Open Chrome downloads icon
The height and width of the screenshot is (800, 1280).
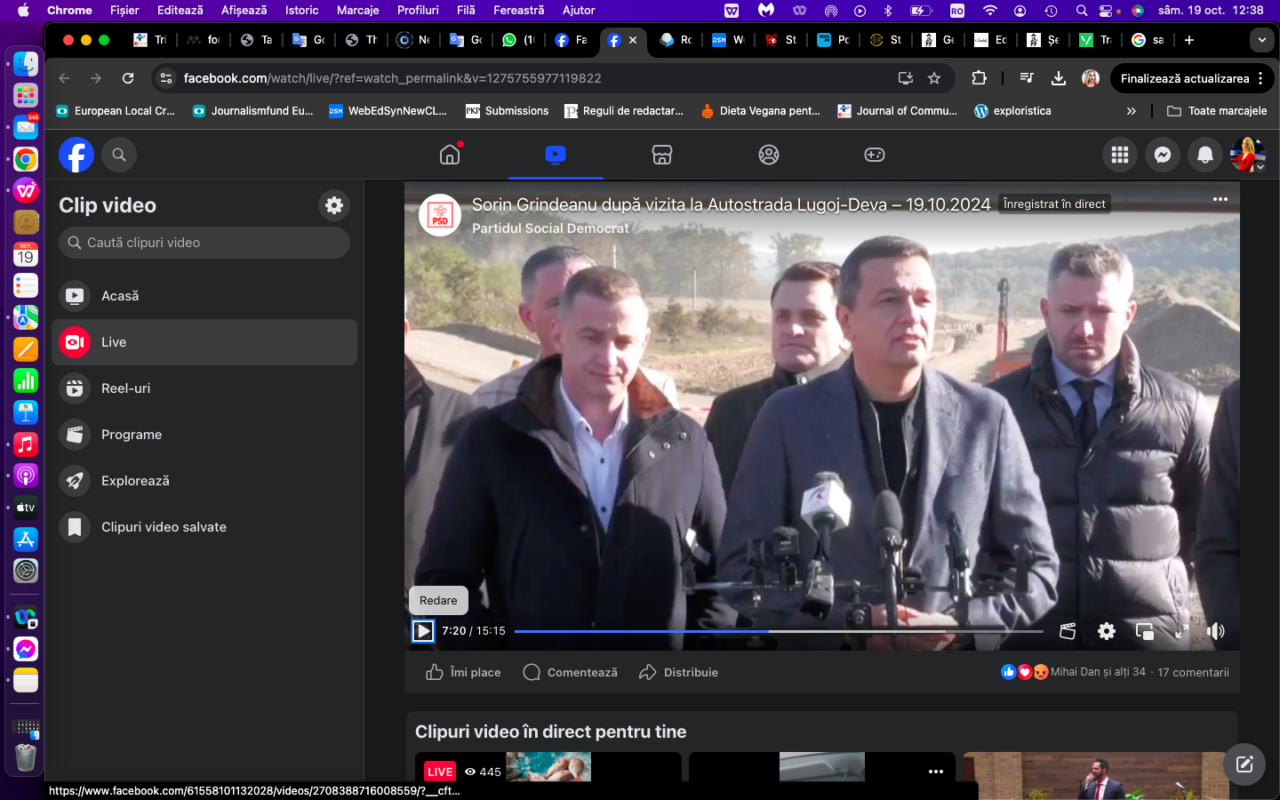click(x=1058, y=78)
